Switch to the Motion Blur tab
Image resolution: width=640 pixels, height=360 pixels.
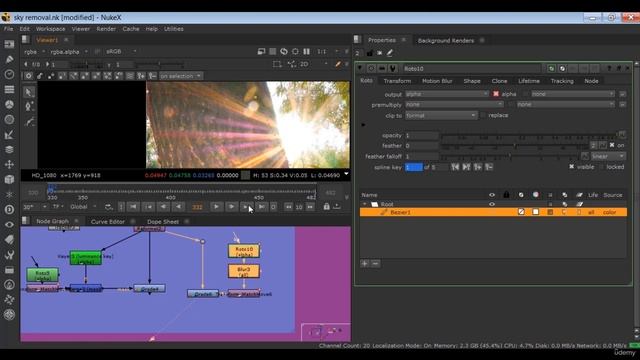click(x=437, y=81)
